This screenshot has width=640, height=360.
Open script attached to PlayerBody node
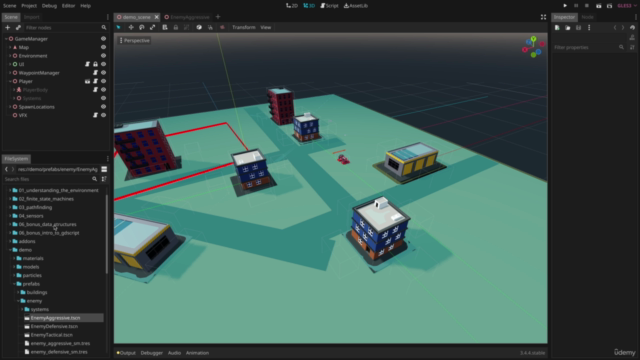[96, 90]
